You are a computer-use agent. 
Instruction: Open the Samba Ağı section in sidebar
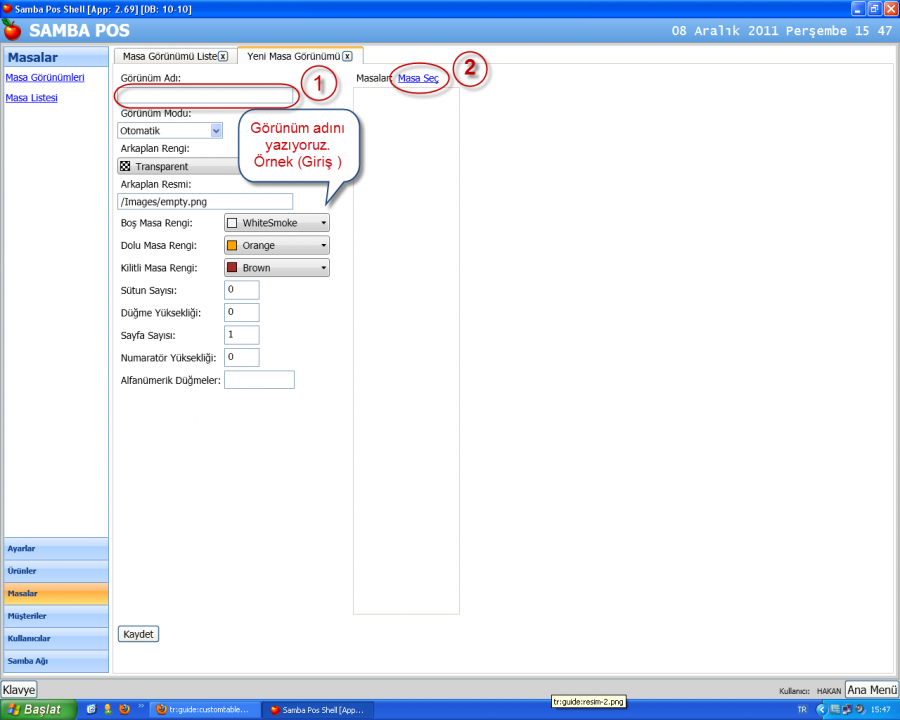56,661
